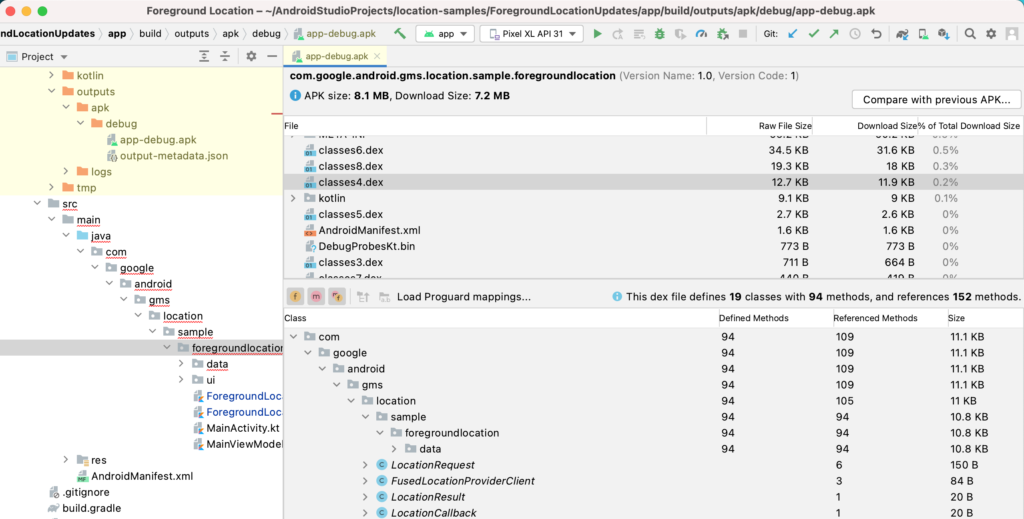
Task: Open Project panel options gear
Action: 251,57
